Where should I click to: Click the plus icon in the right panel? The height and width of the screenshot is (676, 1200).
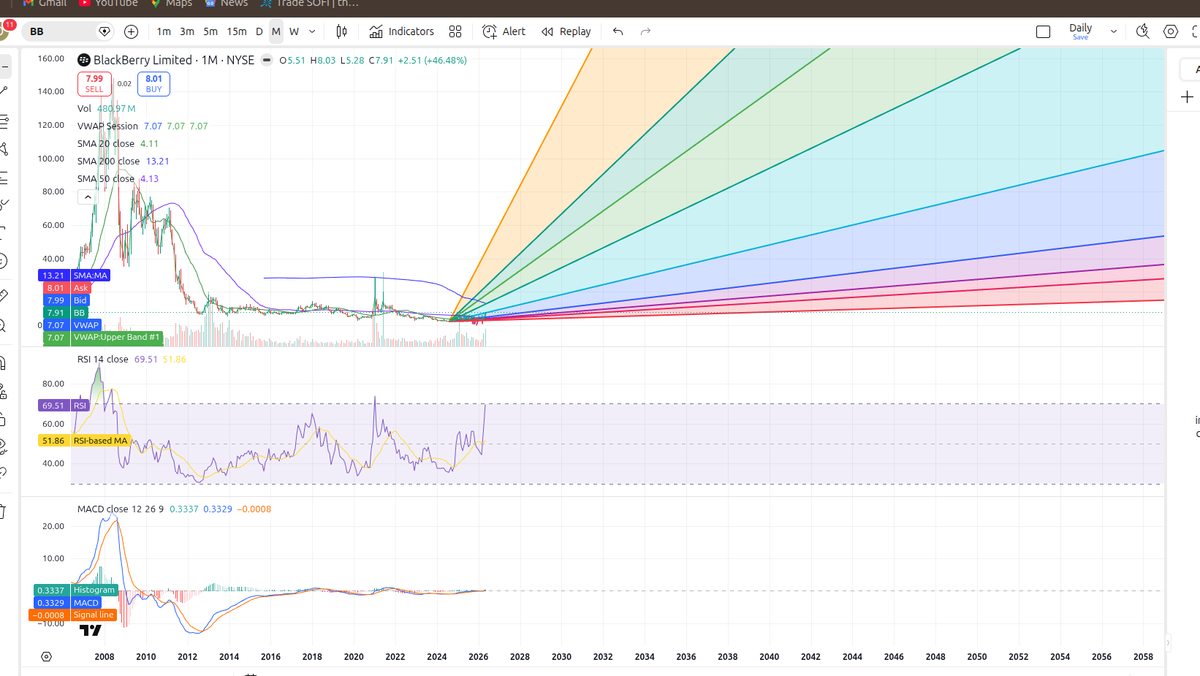[1187, 97]
